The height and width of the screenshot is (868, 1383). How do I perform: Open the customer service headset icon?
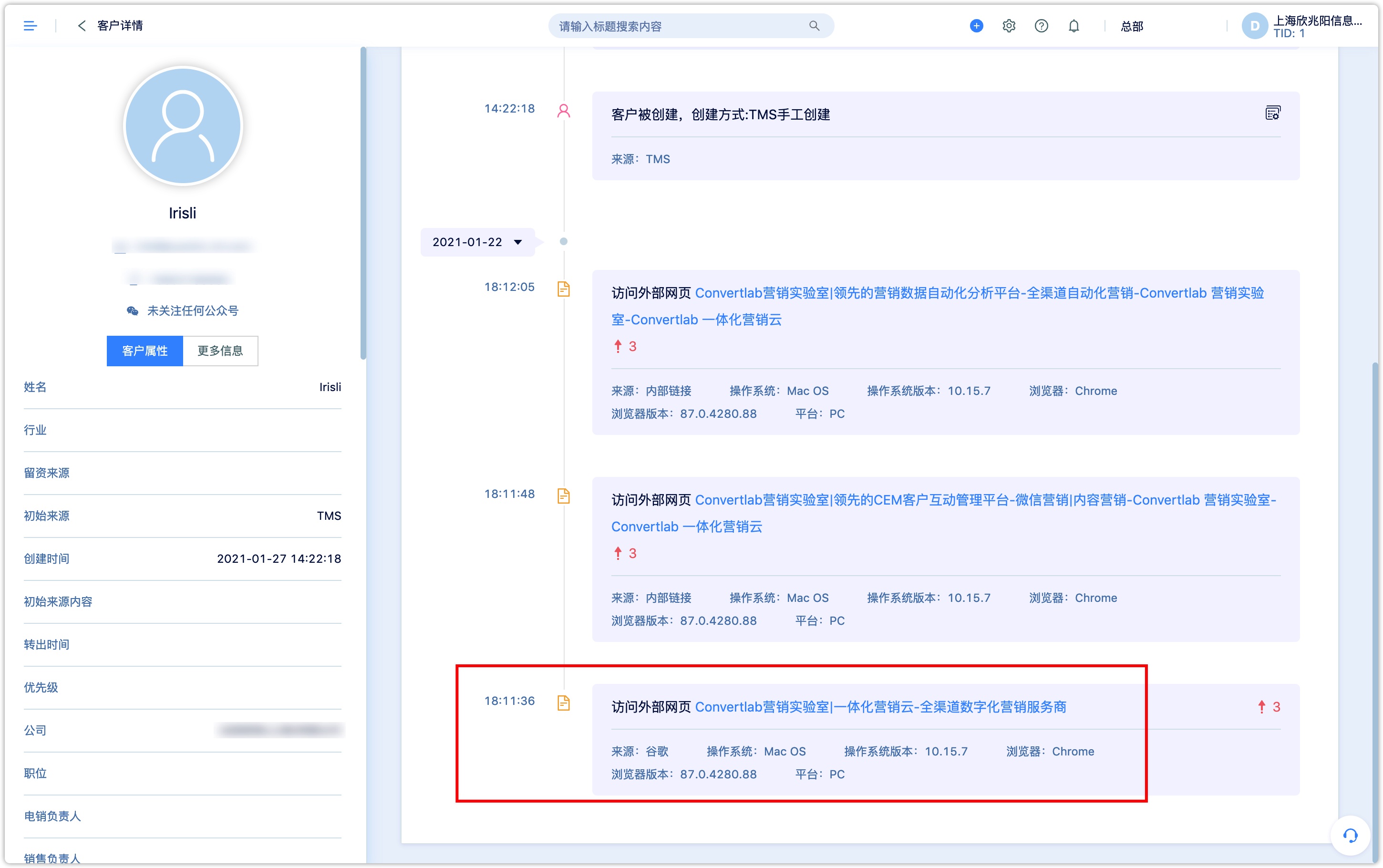tap(1350, 835)
